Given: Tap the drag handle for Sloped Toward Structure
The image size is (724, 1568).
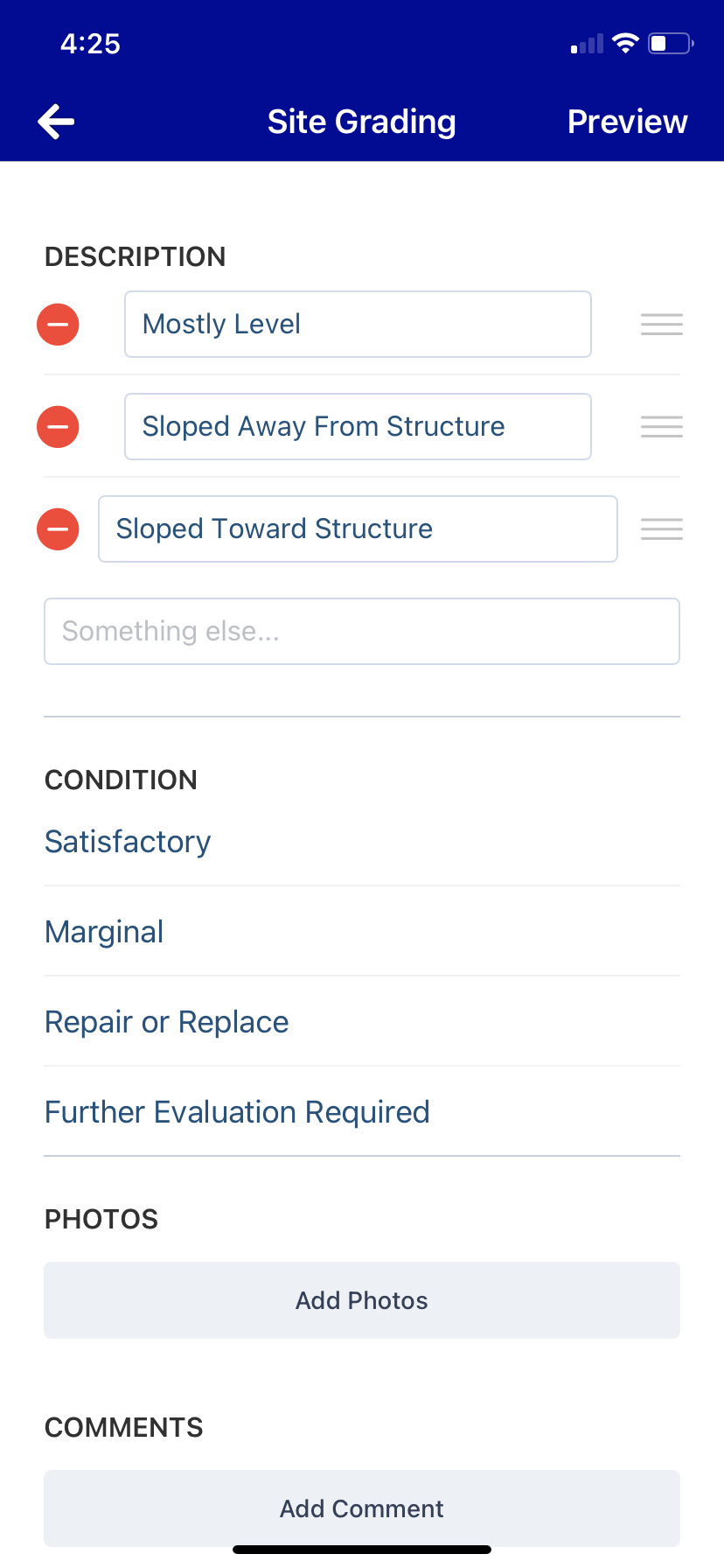Looking at the screenshot, I should pyautogui.click(x=661, y=528).
